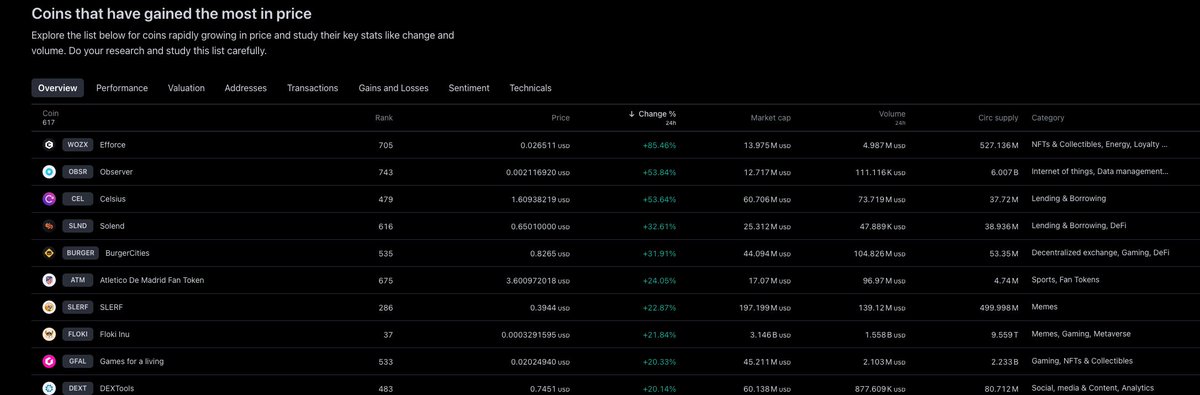This screenshot has height=395, width=1200.
Task: Click the BurgerCities coin logo icon
Action: [x=48, y=253]
